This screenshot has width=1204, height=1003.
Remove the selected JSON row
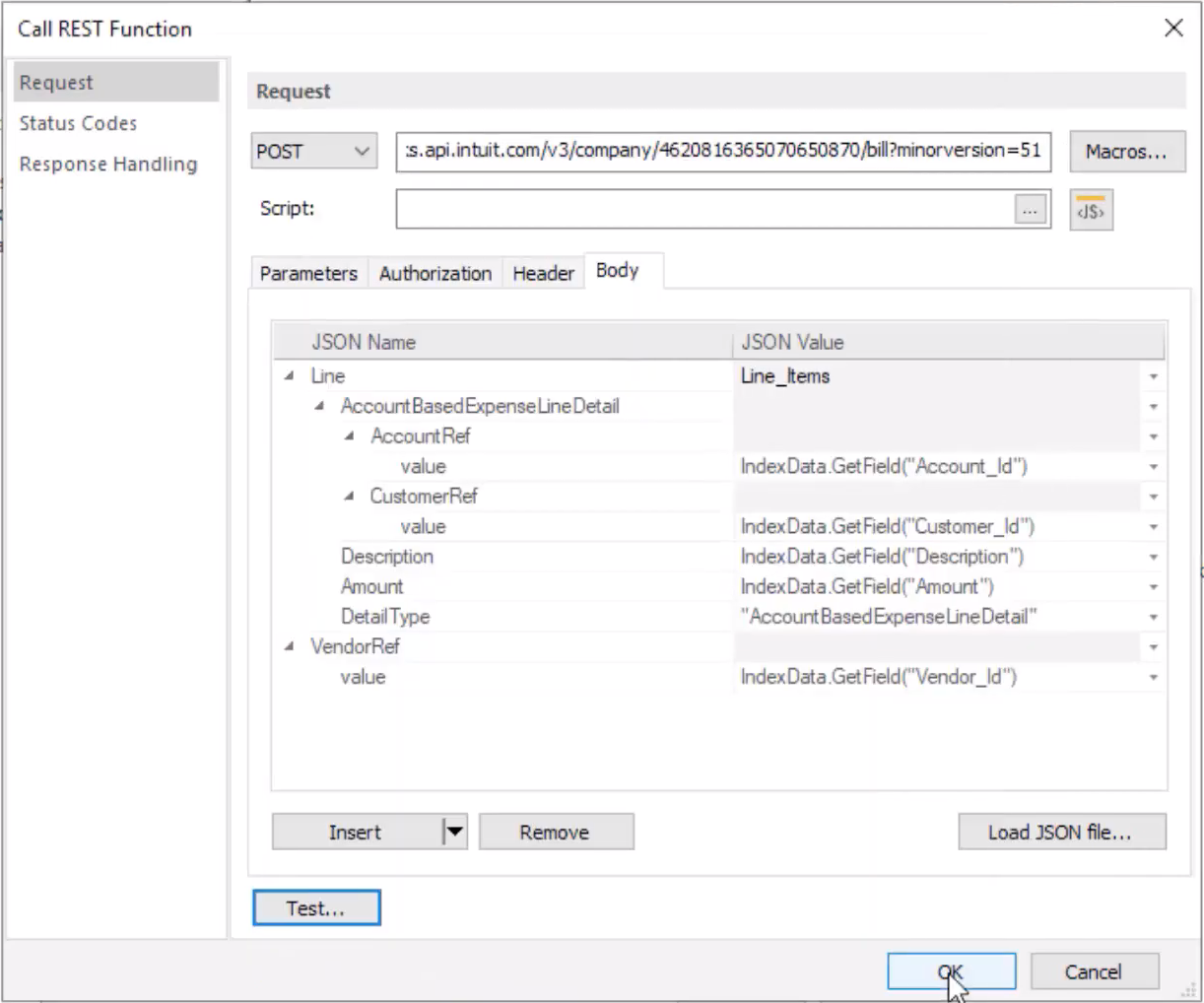(556, 832)
